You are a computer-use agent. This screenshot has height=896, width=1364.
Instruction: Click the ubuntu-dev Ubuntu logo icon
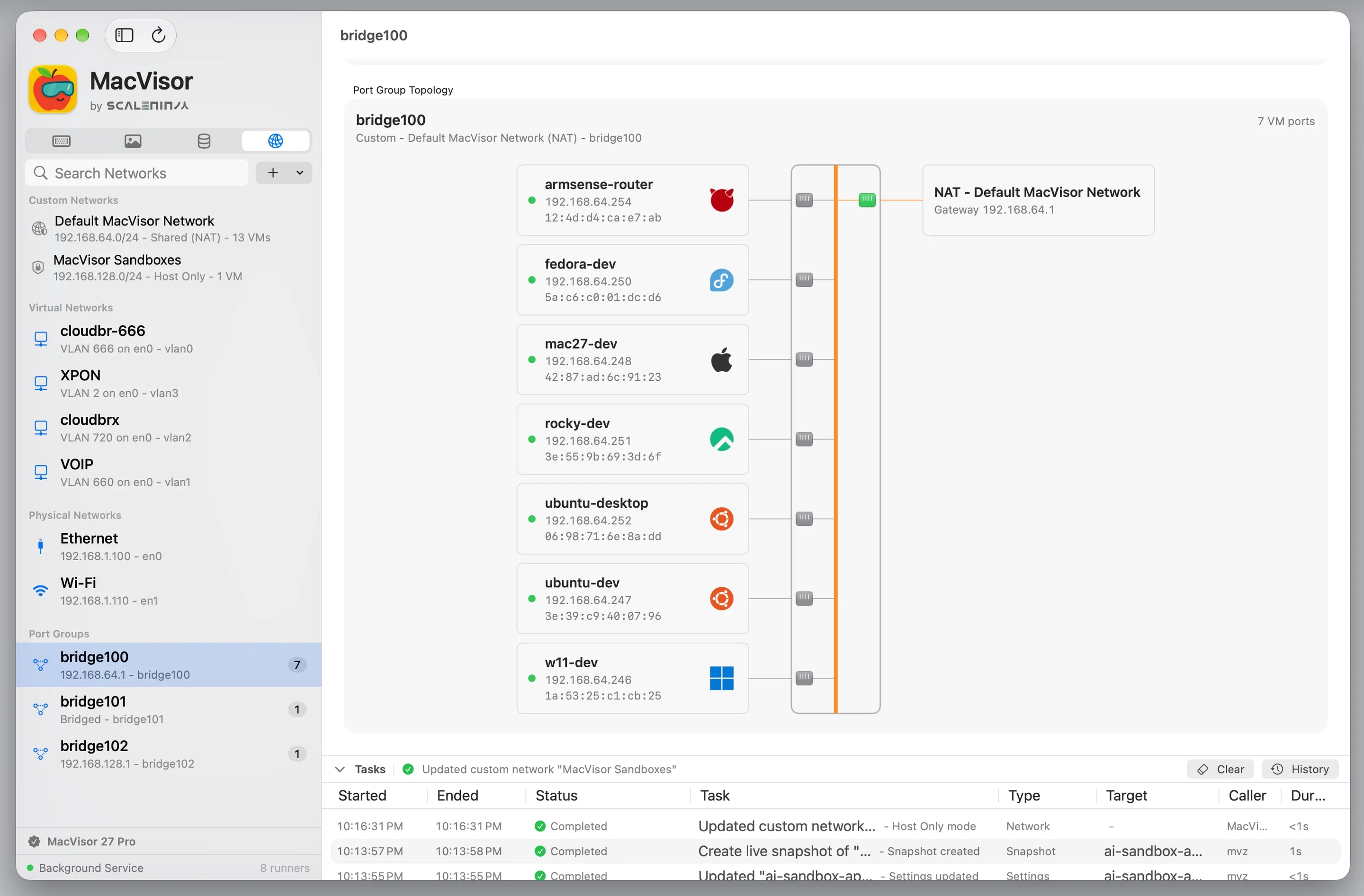point(721,599)
